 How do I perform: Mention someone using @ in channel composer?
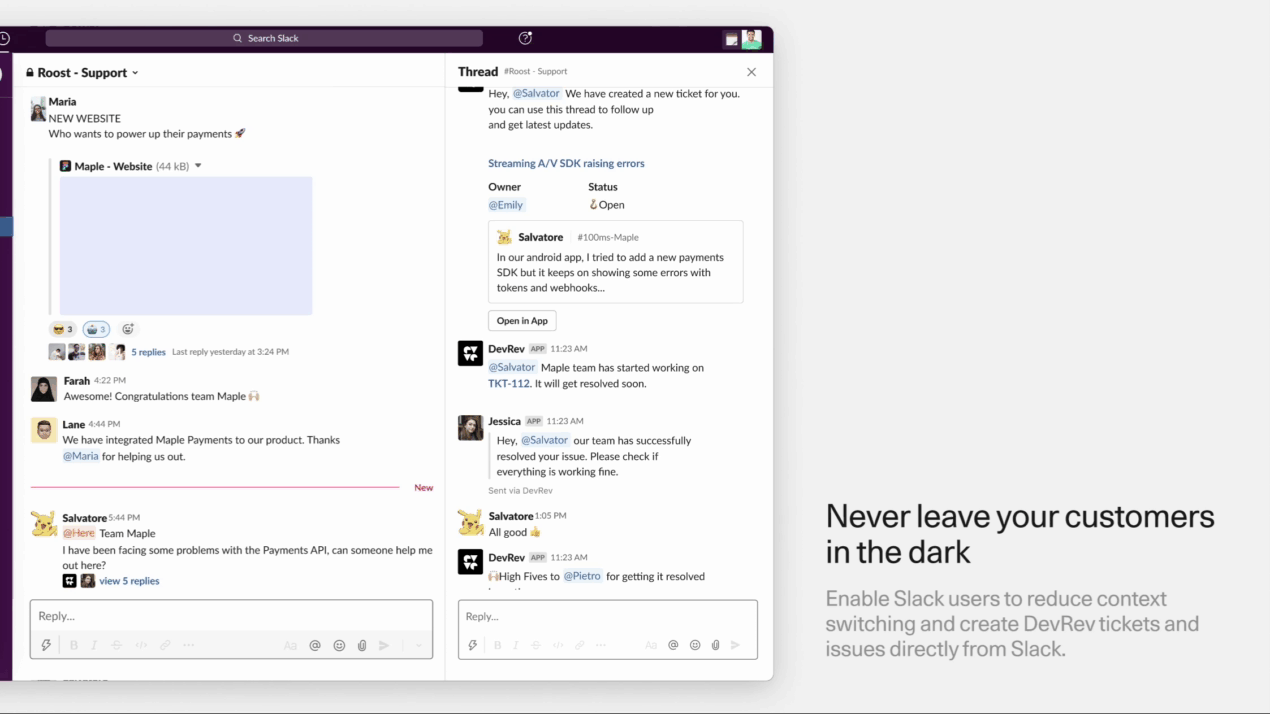point(315,646)
